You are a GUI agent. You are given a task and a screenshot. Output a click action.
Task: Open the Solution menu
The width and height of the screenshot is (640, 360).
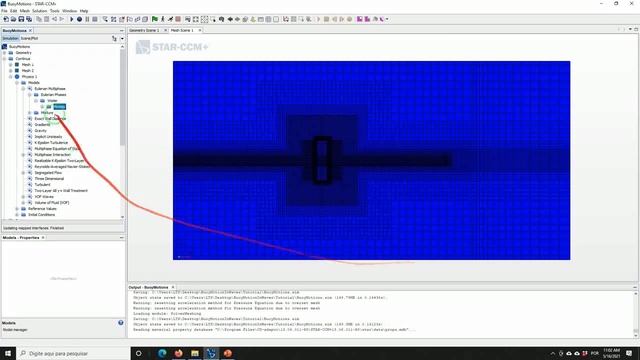point(40,11)
